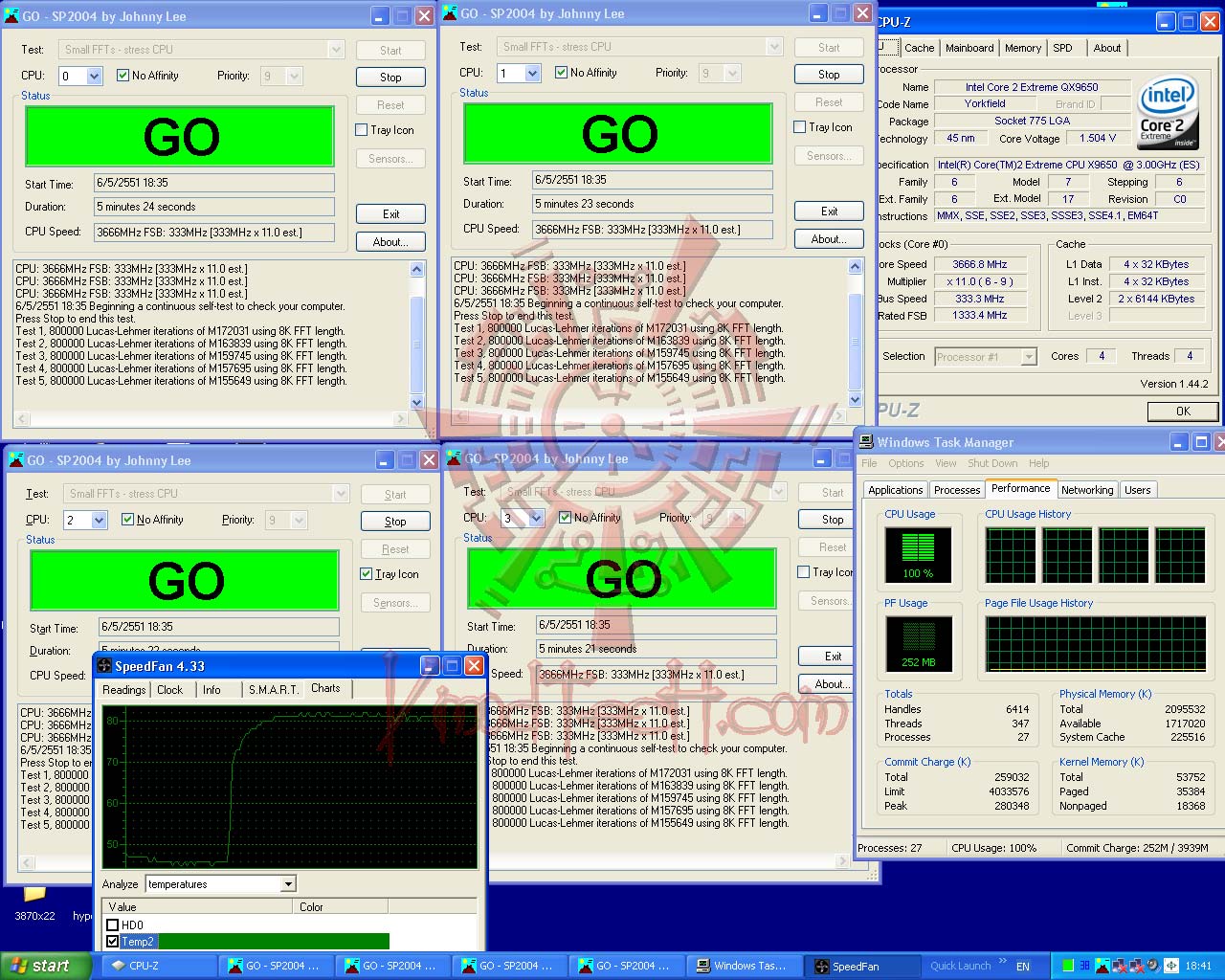Image resolution: width=1225 pixels, height=980 pixels.
Task: Open the SpeedFan Analyze temperatures dropdown
Action: [289, 884]
